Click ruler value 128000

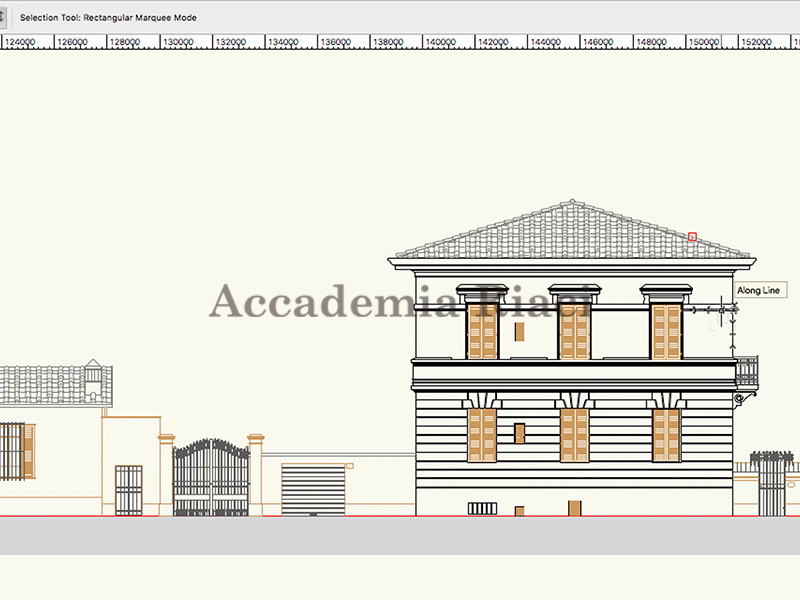[125, 42]
